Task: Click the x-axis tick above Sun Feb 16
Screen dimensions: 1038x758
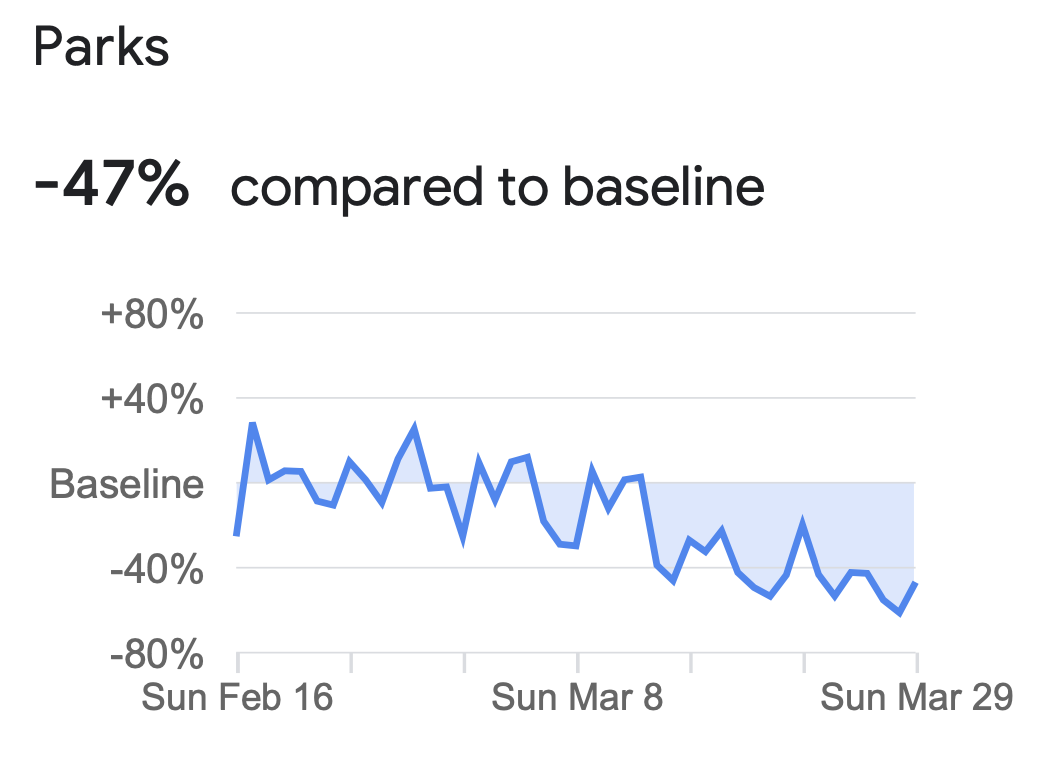Action: [x=238, y=662]
